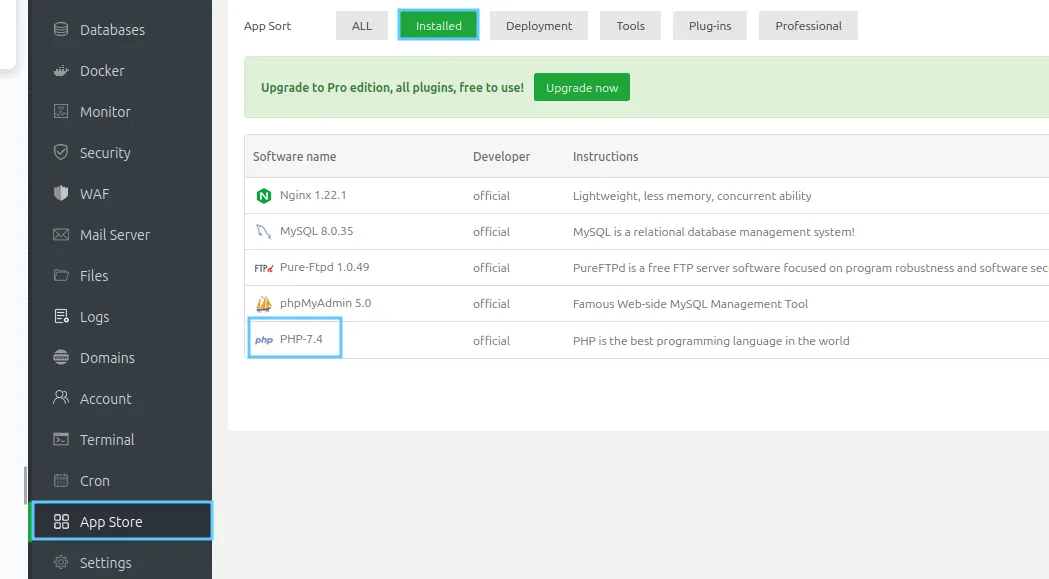Click the Cron calendar icon

pyautogui.click(x=61, y=480)
